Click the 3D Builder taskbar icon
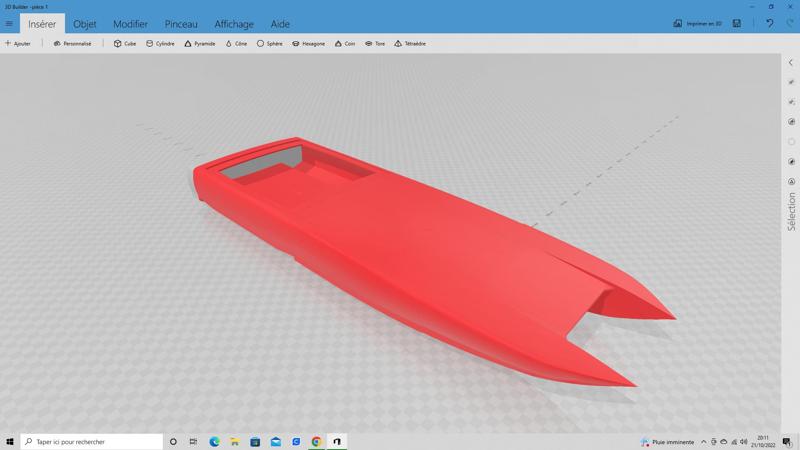This screenshot has width=800, height=450. pos(337,442)
